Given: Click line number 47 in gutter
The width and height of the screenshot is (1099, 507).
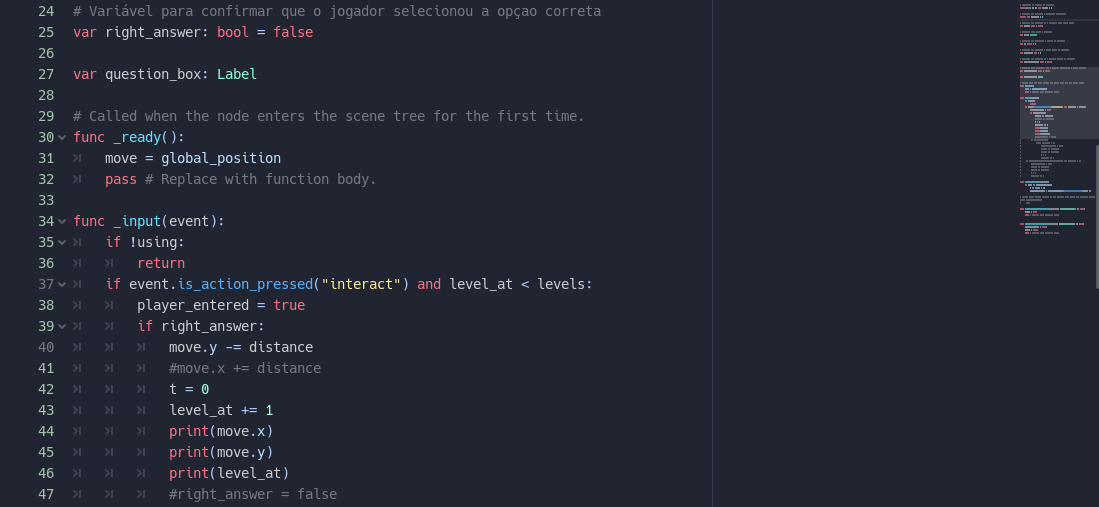Looking at the screenshot, I should [46, 494].
